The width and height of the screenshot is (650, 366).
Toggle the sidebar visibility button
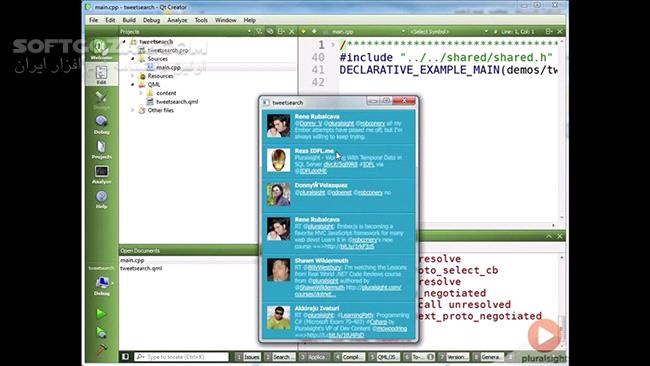coord(125,356)
